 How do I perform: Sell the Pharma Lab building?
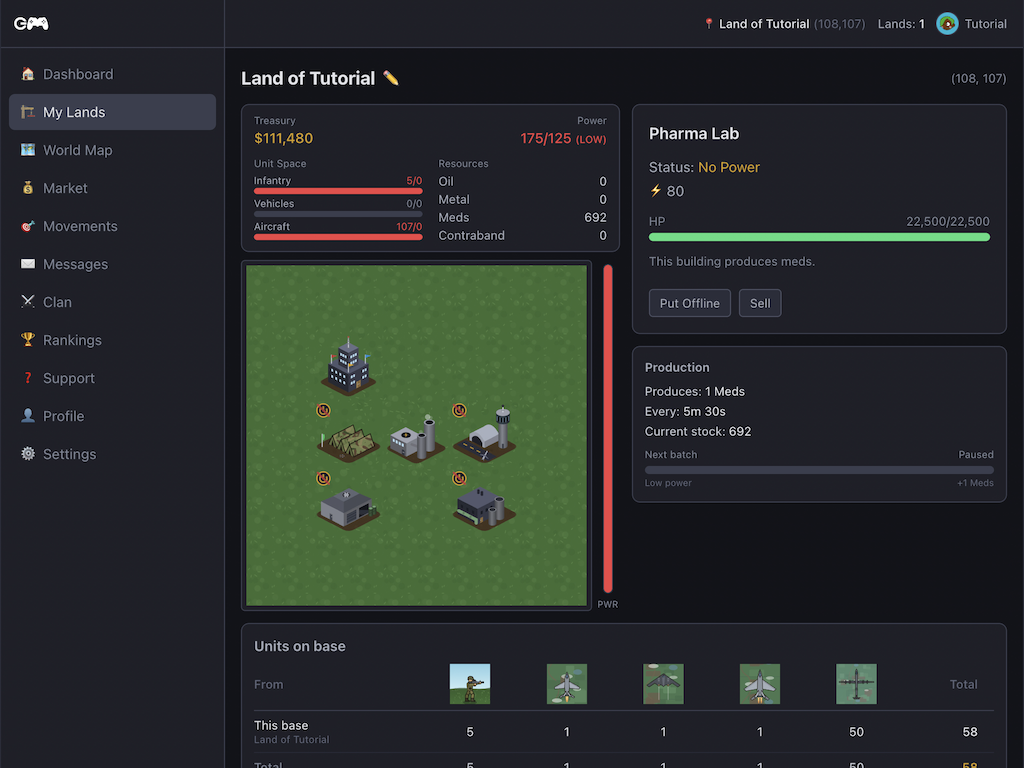tap(760, 303)
